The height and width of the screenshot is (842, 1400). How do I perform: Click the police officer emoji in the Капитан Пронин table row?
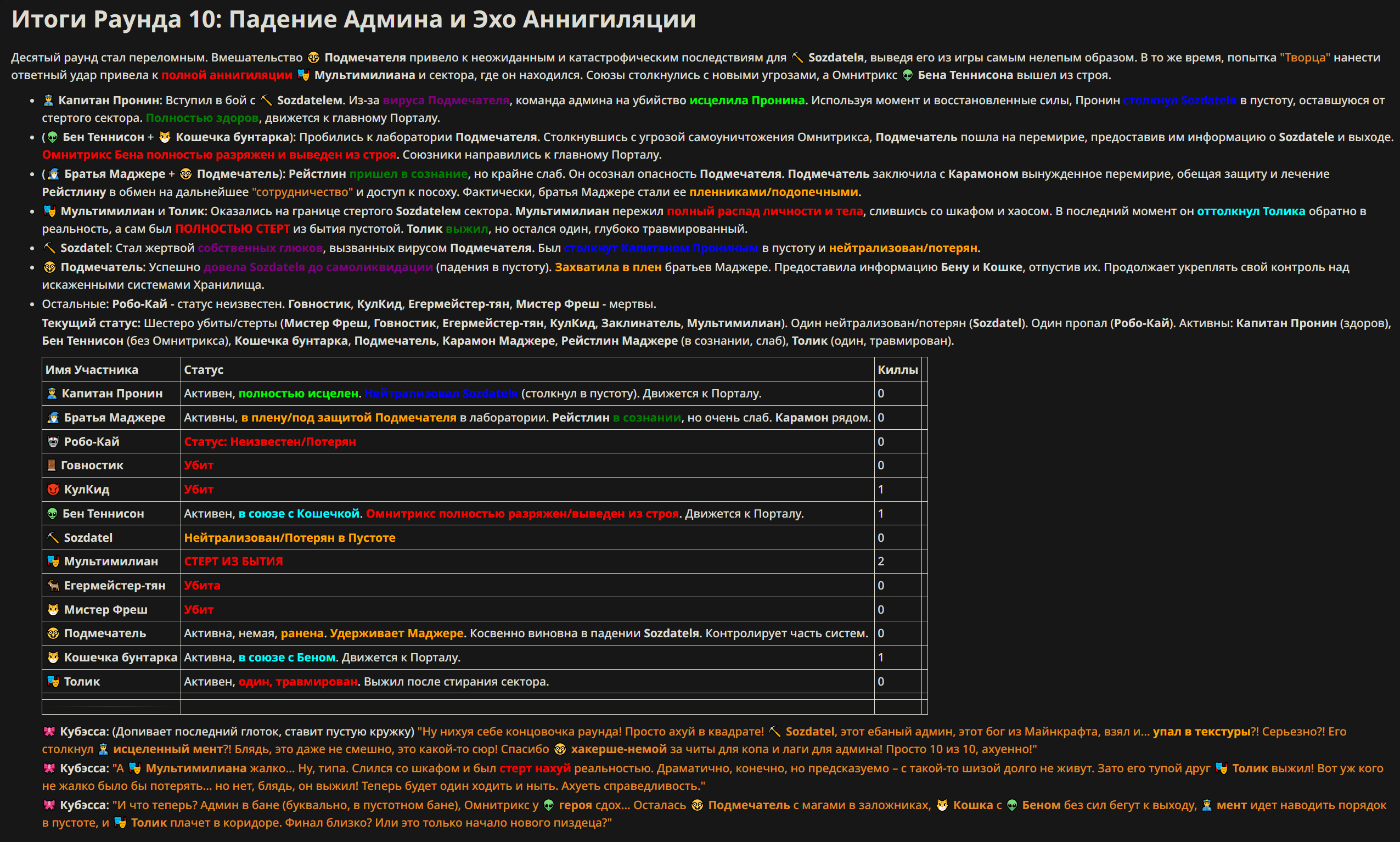52,393
